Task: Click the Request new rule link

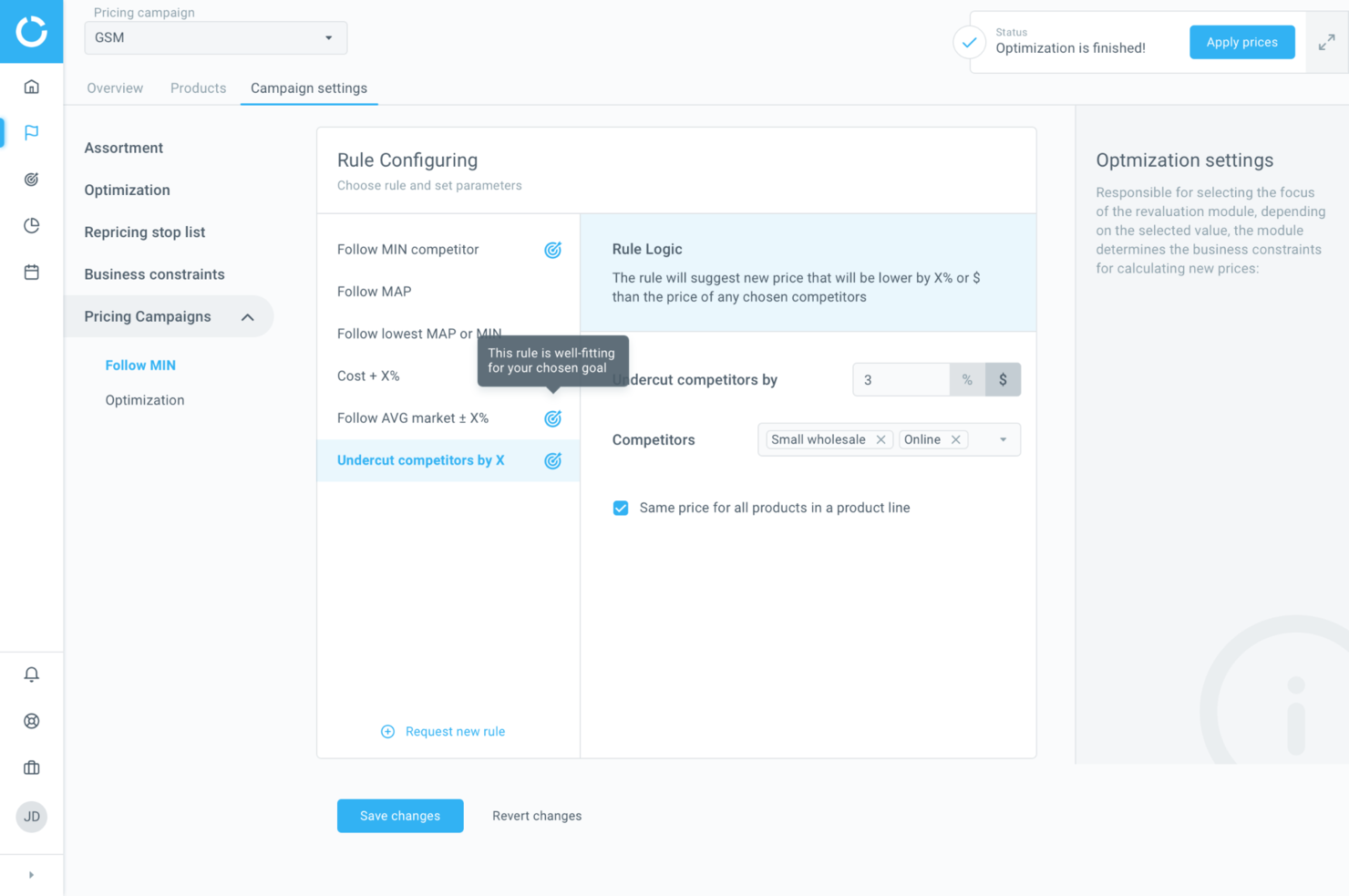Action: 455,731
